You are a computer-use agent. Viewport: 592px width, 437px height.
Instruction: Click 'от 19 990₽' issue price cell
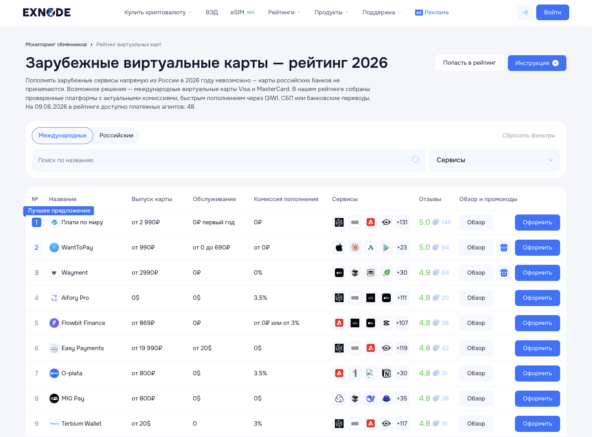(147, 348)
